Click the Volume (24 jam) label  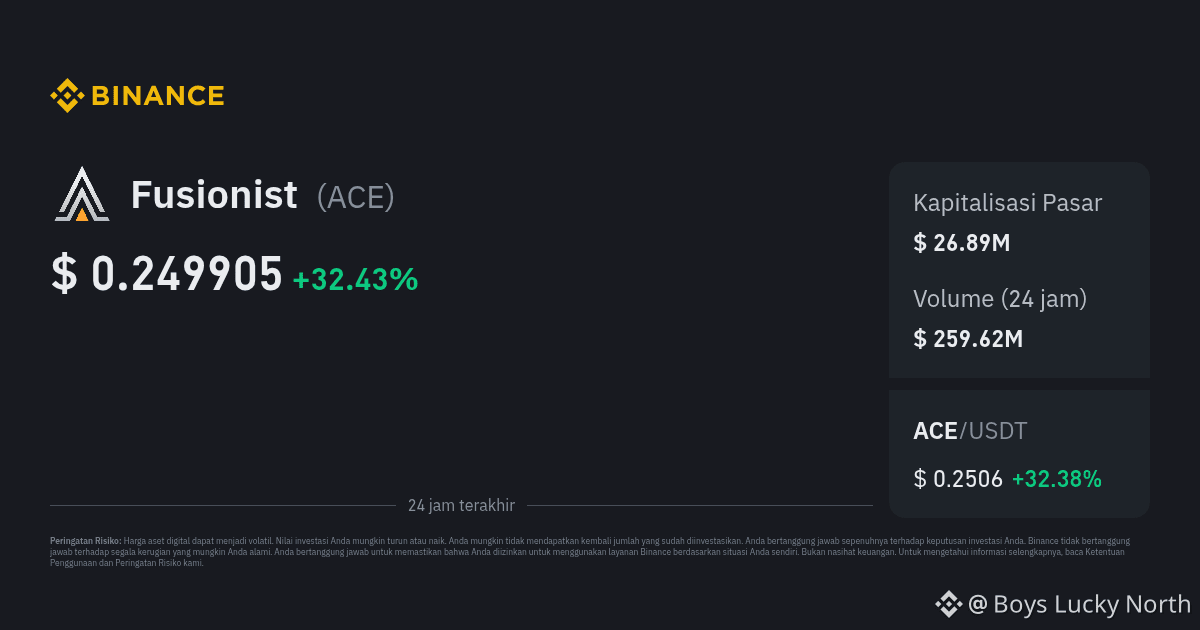(1000, 298)
